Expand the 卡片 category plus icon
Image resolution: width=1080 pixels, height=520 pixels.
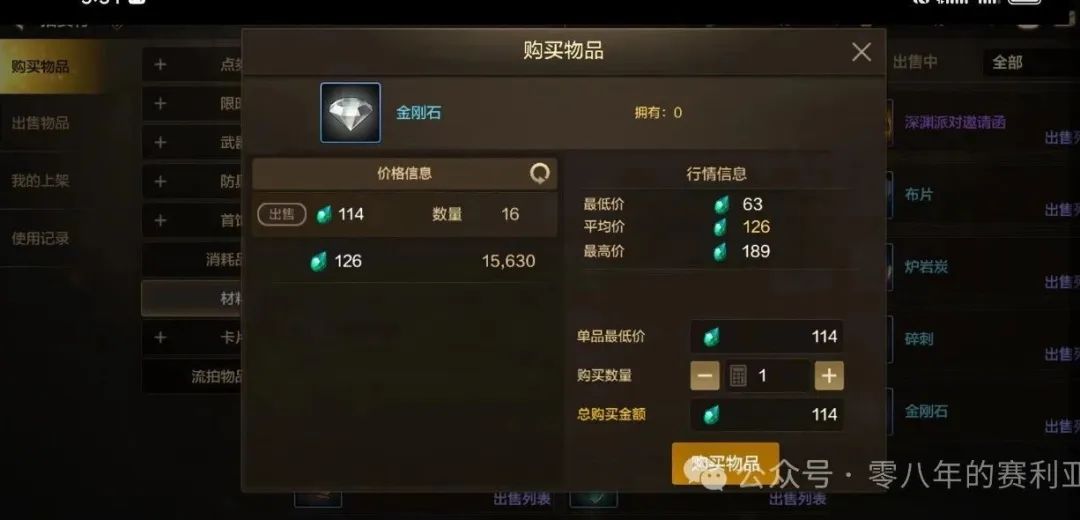[x=160, y=337]
